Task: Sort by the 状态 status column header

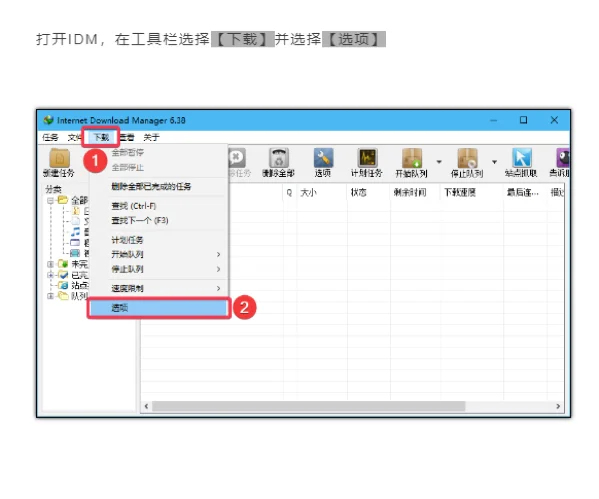Action: tap(369, 193)
